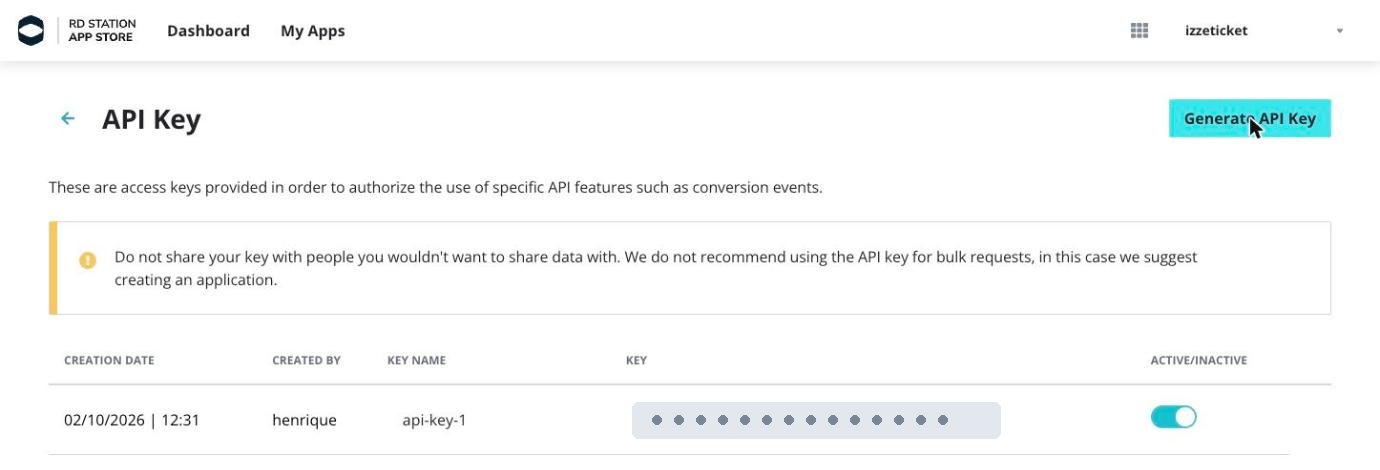Click the API Key page heading
The image size is (1380, 470).
151,119
